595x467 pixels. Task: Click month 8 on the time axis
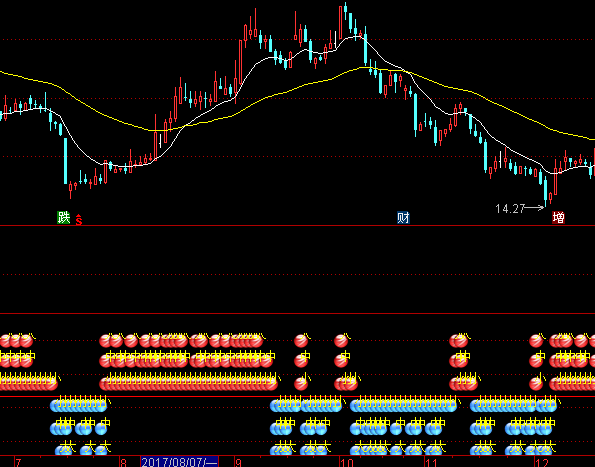[123, 463]
